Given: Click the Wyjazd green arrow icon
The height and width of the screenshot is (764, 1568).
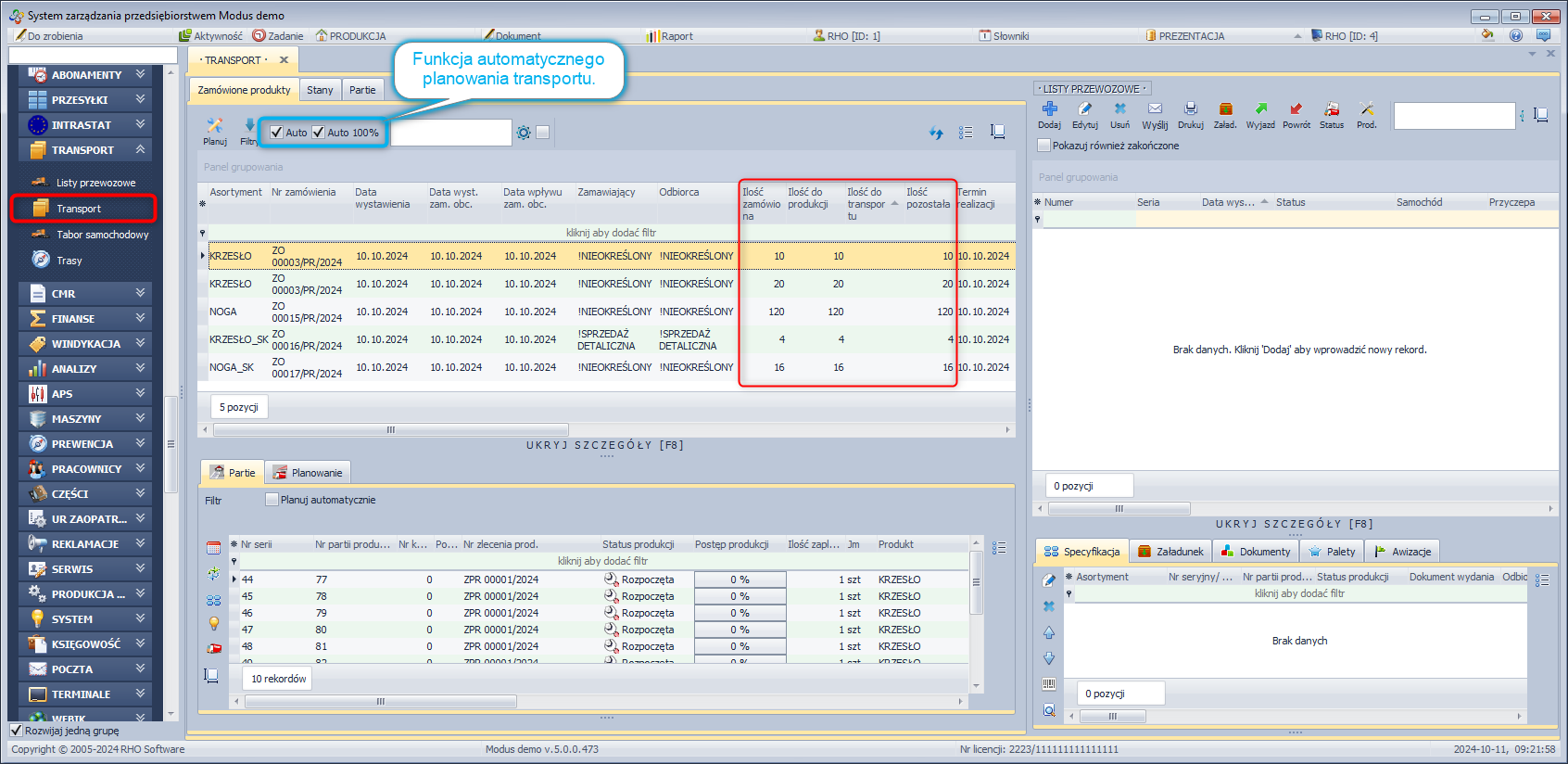Looking at the screenshot, I should pyautogui.click(x=1260, y=109).
